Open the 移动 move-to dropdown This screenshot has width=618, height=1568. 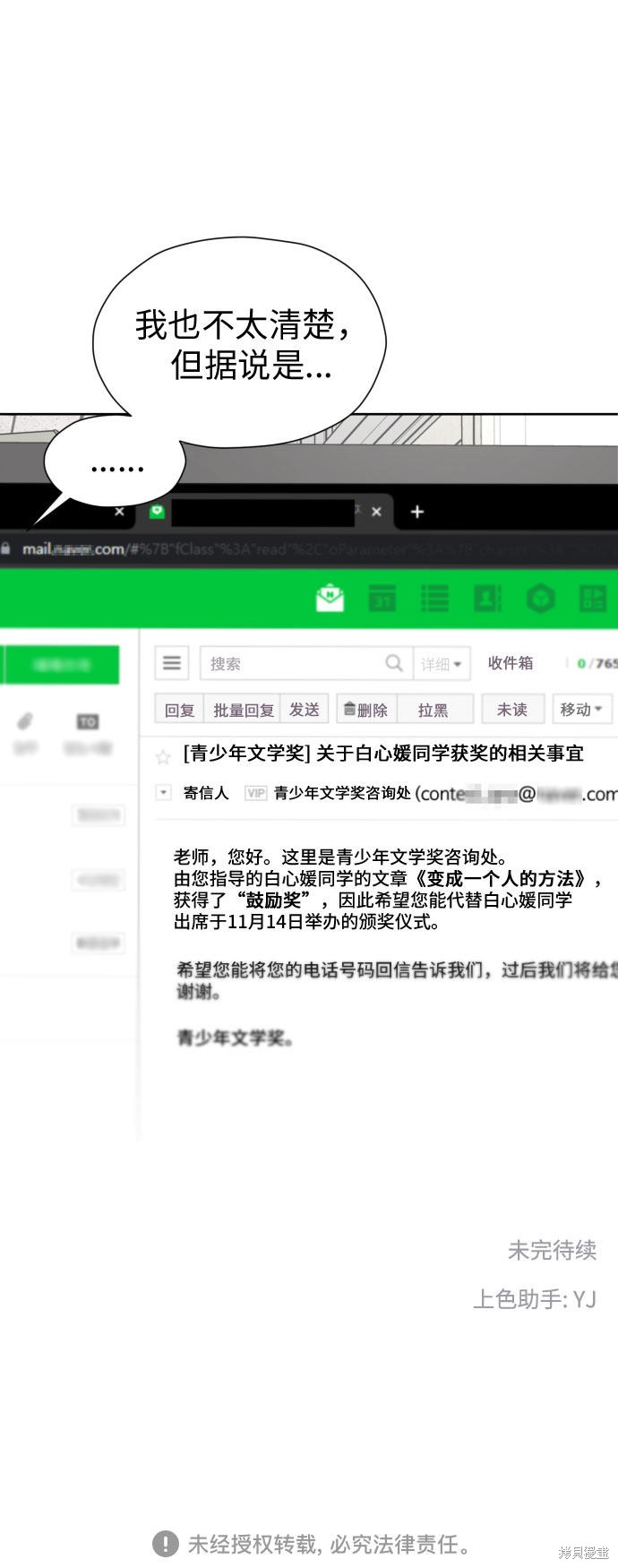point(582,709)
